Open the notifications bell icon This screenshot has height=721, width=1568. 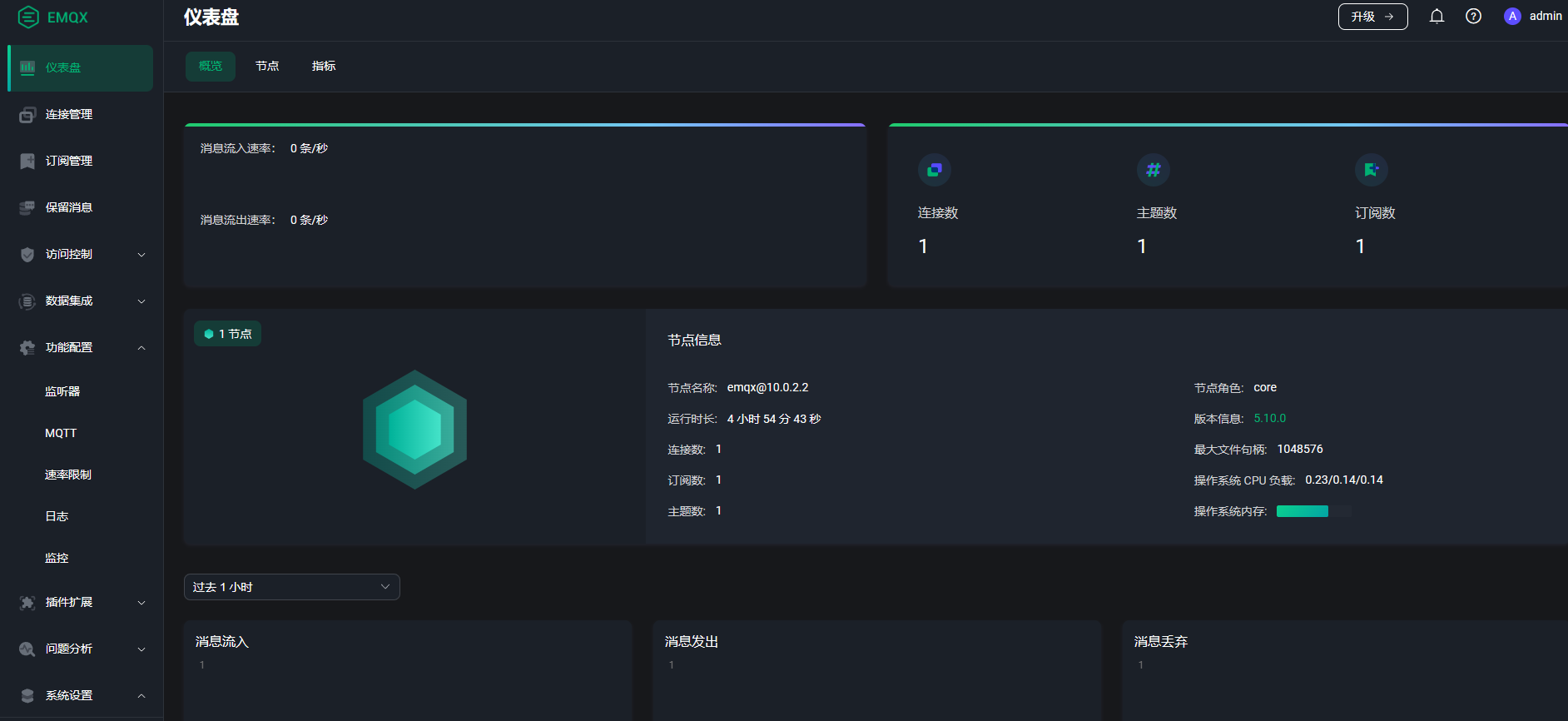coord(1437,17)
